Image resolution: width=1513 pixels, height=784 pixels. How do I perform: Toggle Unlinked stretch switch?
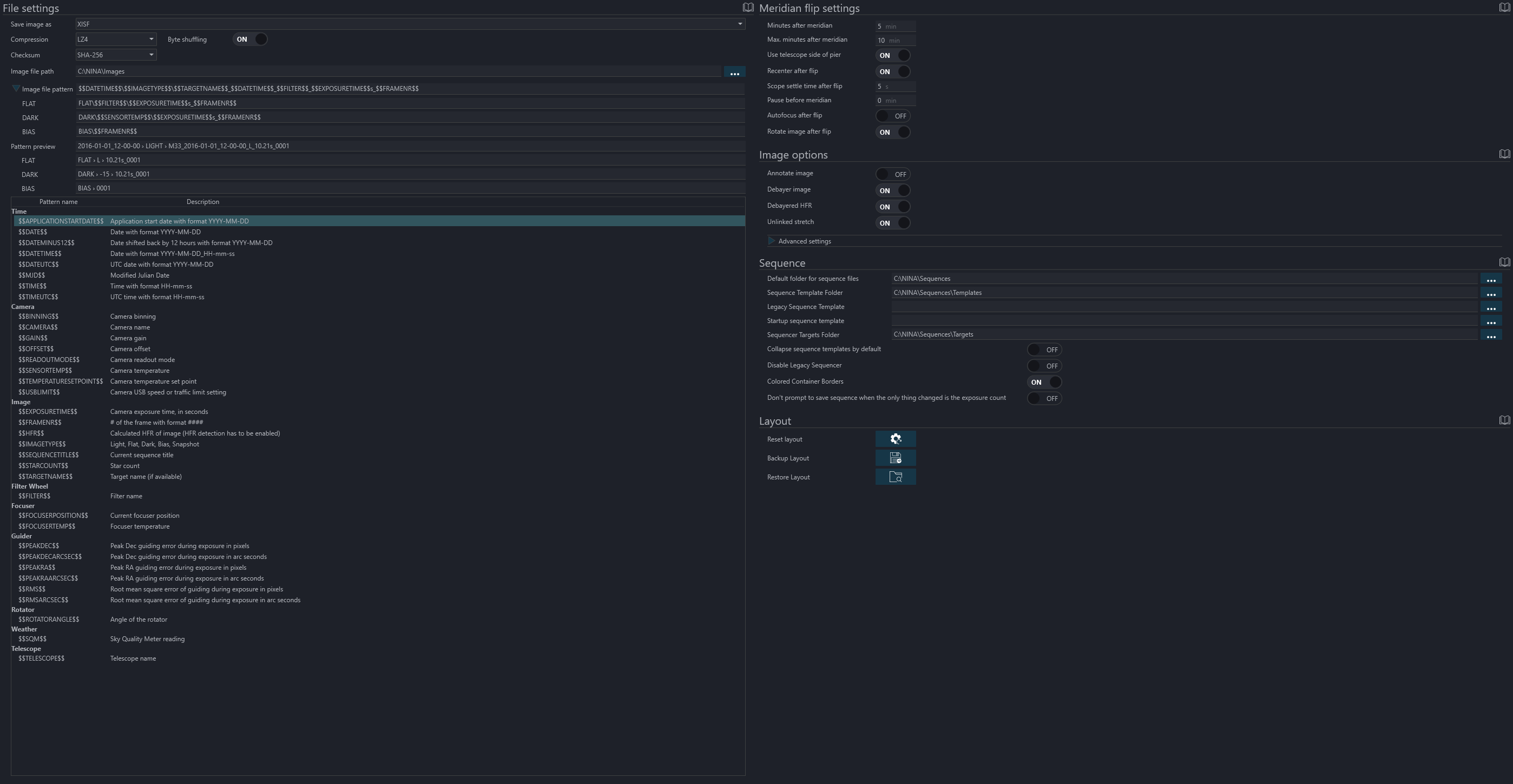pyautogui.click(x=893, y=223)
